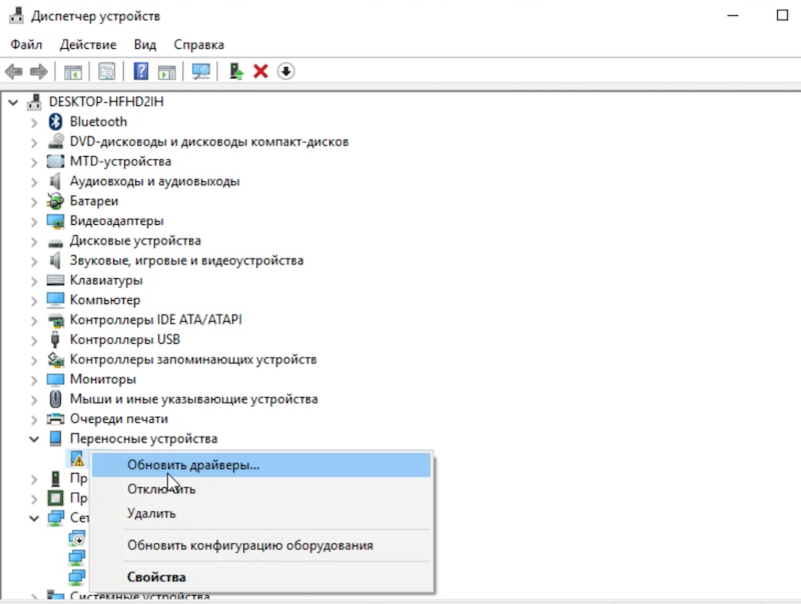Select the Переносные устройства label

pos(144,438)
